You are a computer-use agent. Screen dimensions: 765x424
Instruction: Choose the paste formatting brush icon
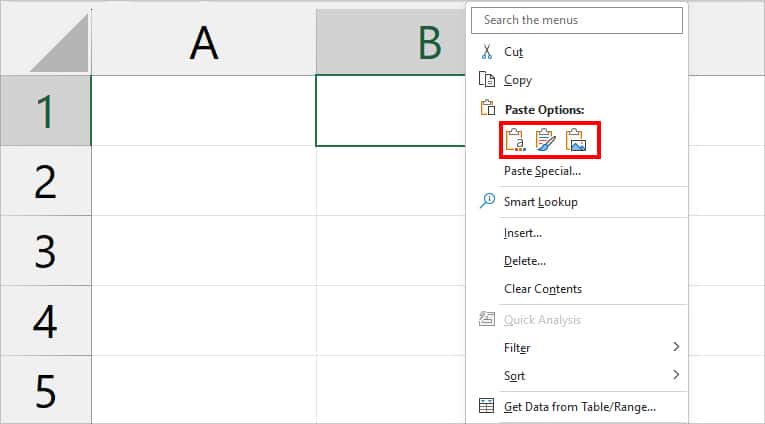tap(545, 140)
